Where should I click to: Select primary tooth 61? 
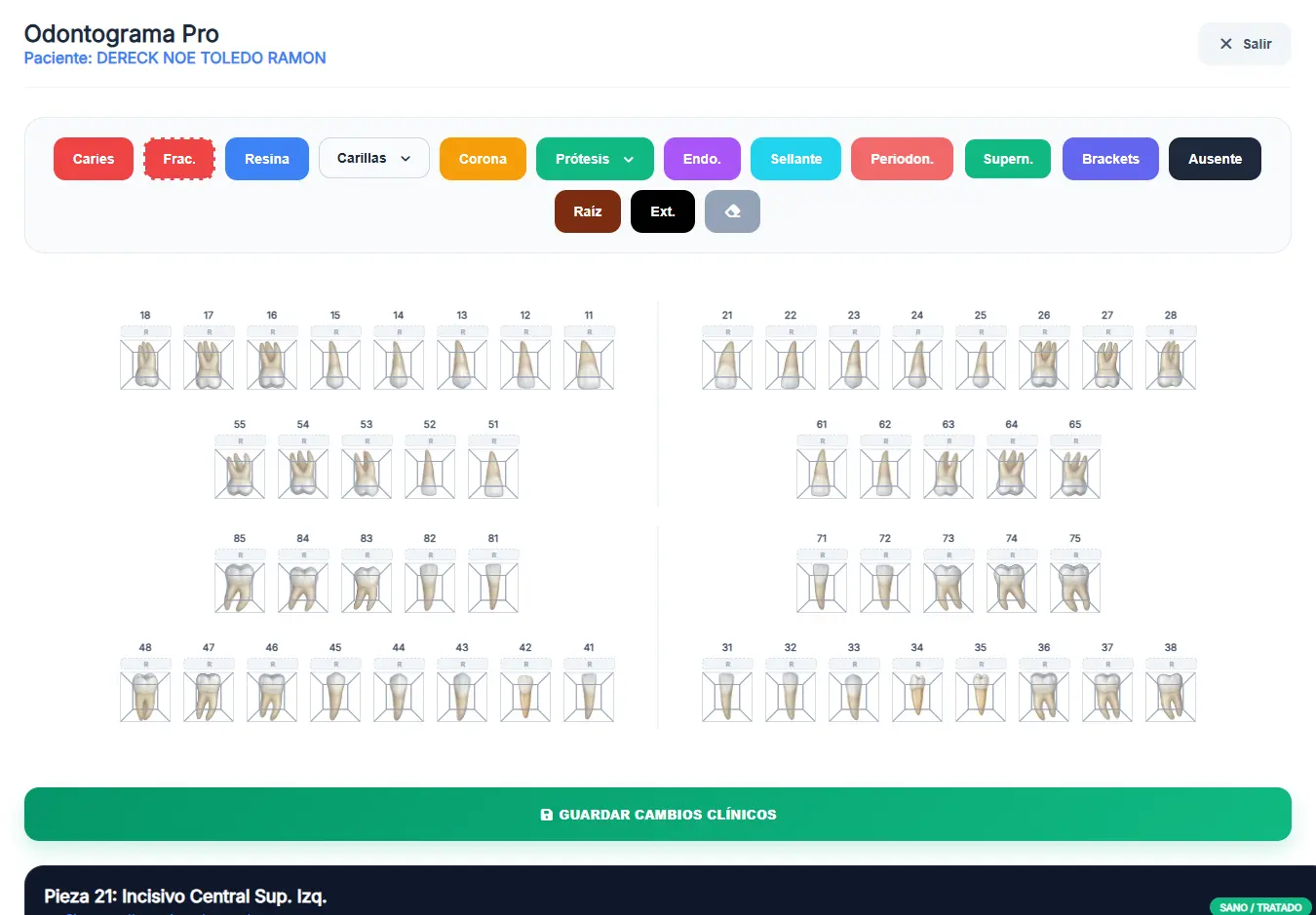[x=822, y=474]
